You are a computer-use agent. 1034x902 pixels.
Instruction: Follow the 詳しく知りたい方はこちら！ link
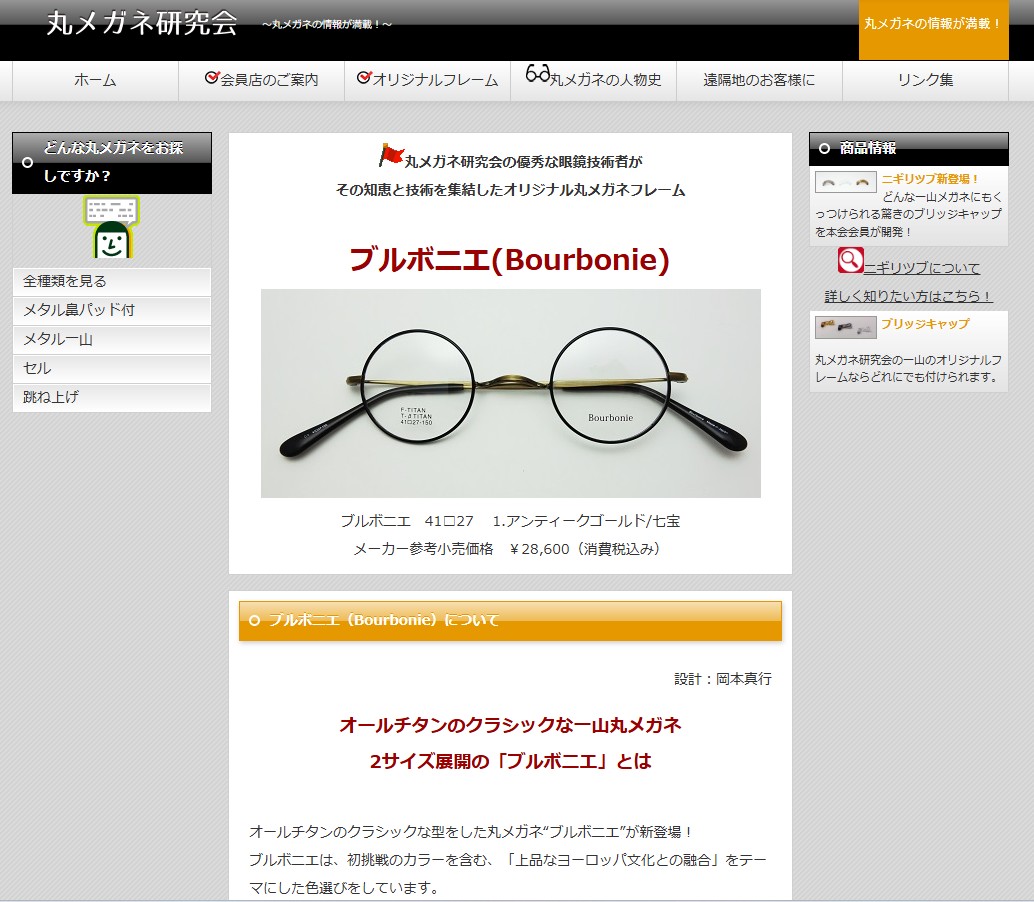coord(908,296)
